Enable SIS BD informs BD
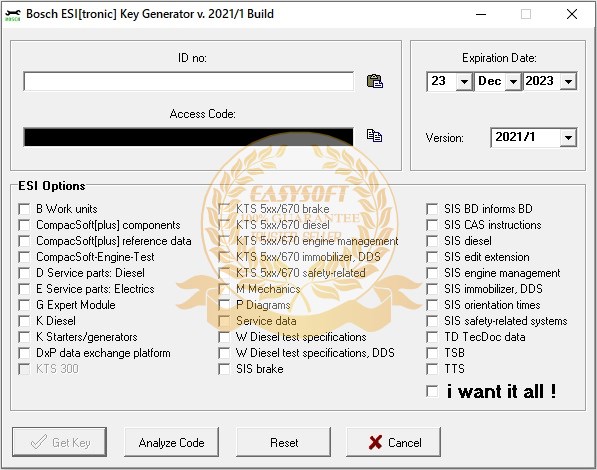Viewport: 597px width, 470px height. (432, 209)
